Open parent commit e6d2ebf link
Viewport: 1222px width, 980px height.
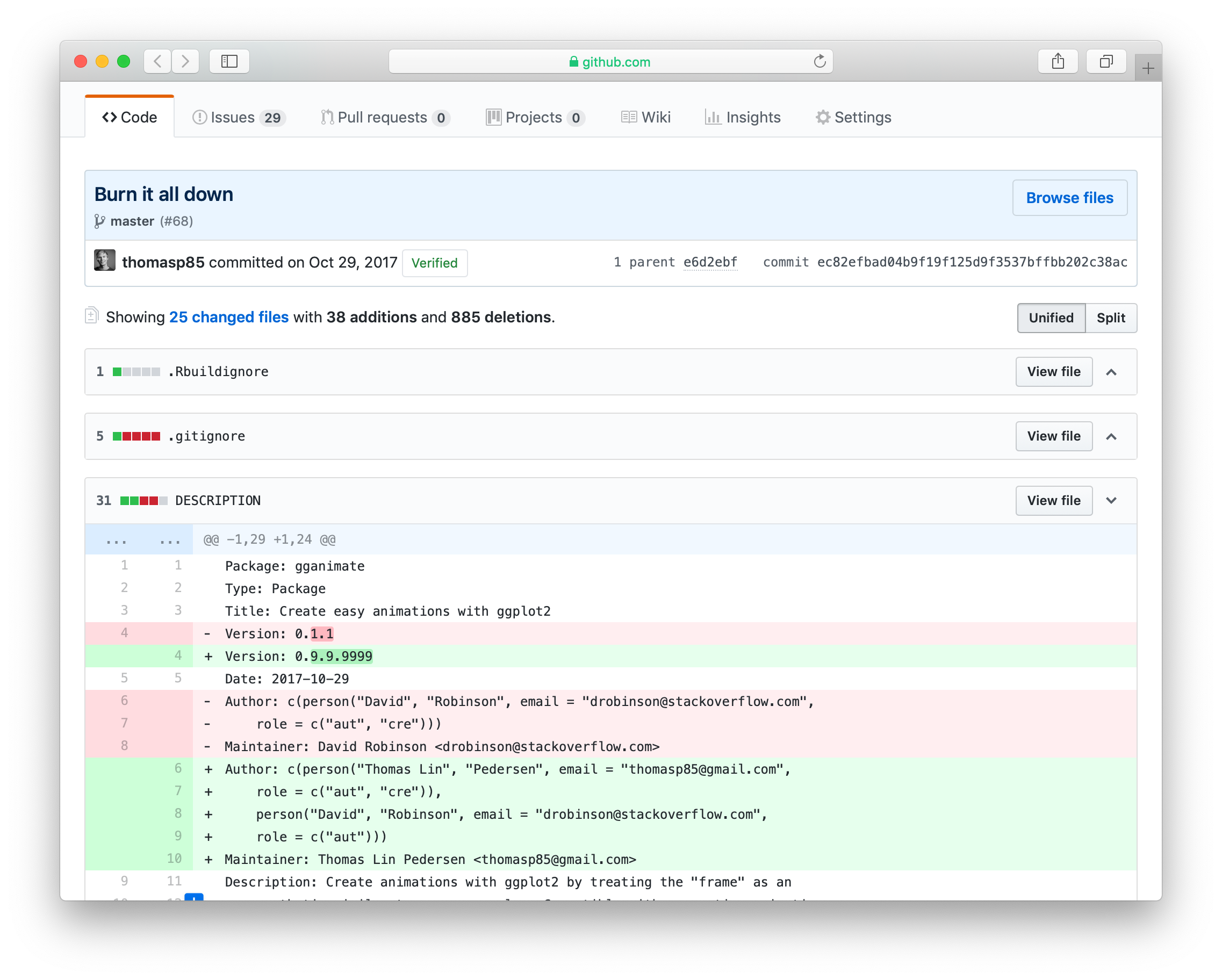pos(710,262)
